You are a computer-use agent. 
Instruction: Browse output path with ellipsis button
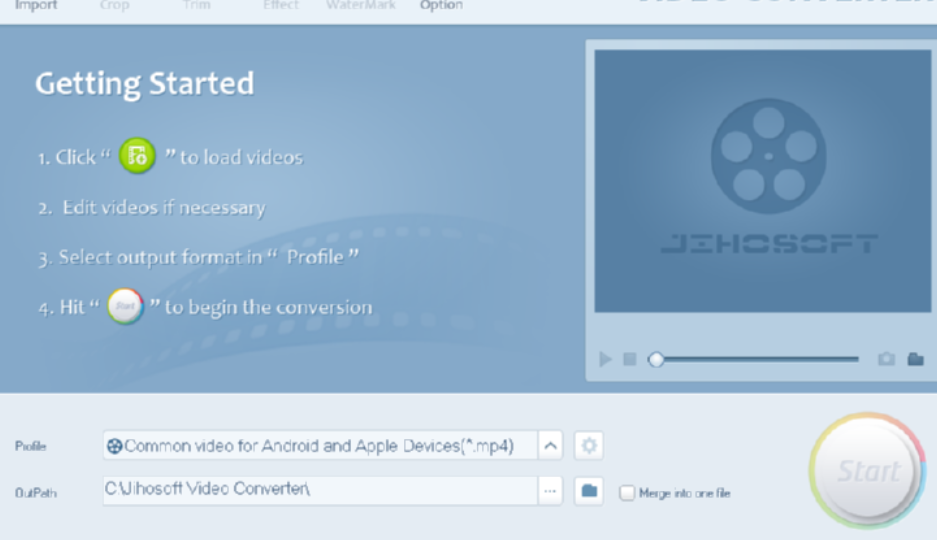pos(550,491)
